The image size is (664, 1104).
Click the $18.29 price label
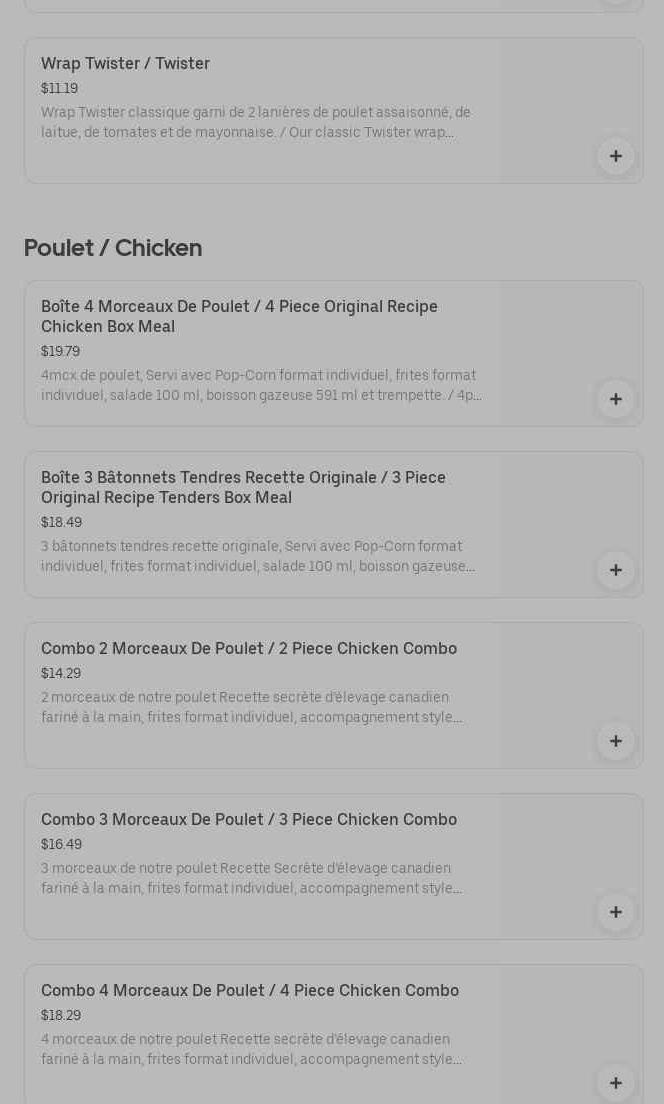61,1016
